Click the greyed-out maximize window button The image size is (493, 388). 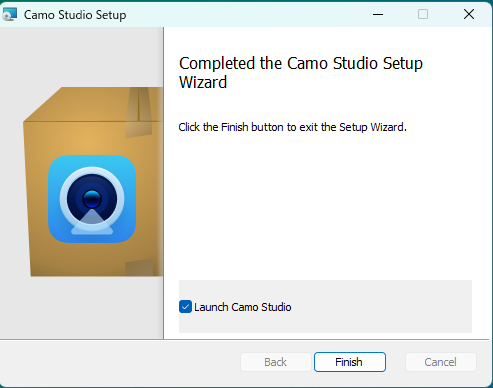[x=423, y=14]
